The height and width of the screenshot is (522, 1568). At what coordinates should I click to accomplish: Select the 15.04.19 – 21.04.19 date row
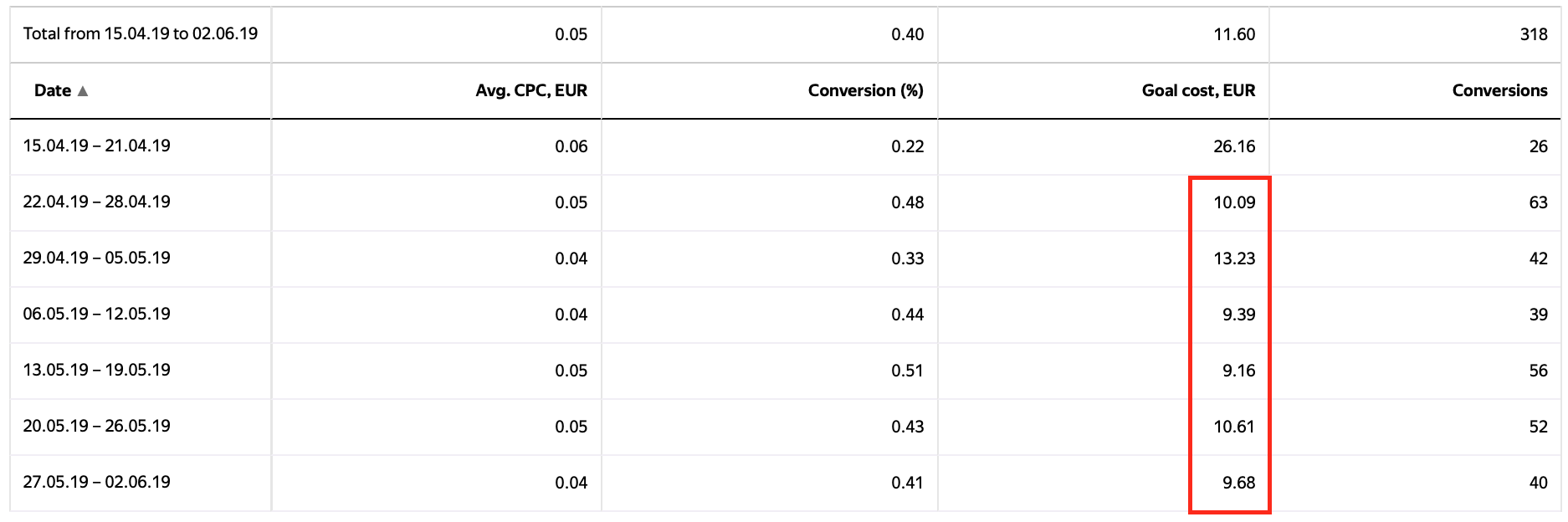pos(96,146)
